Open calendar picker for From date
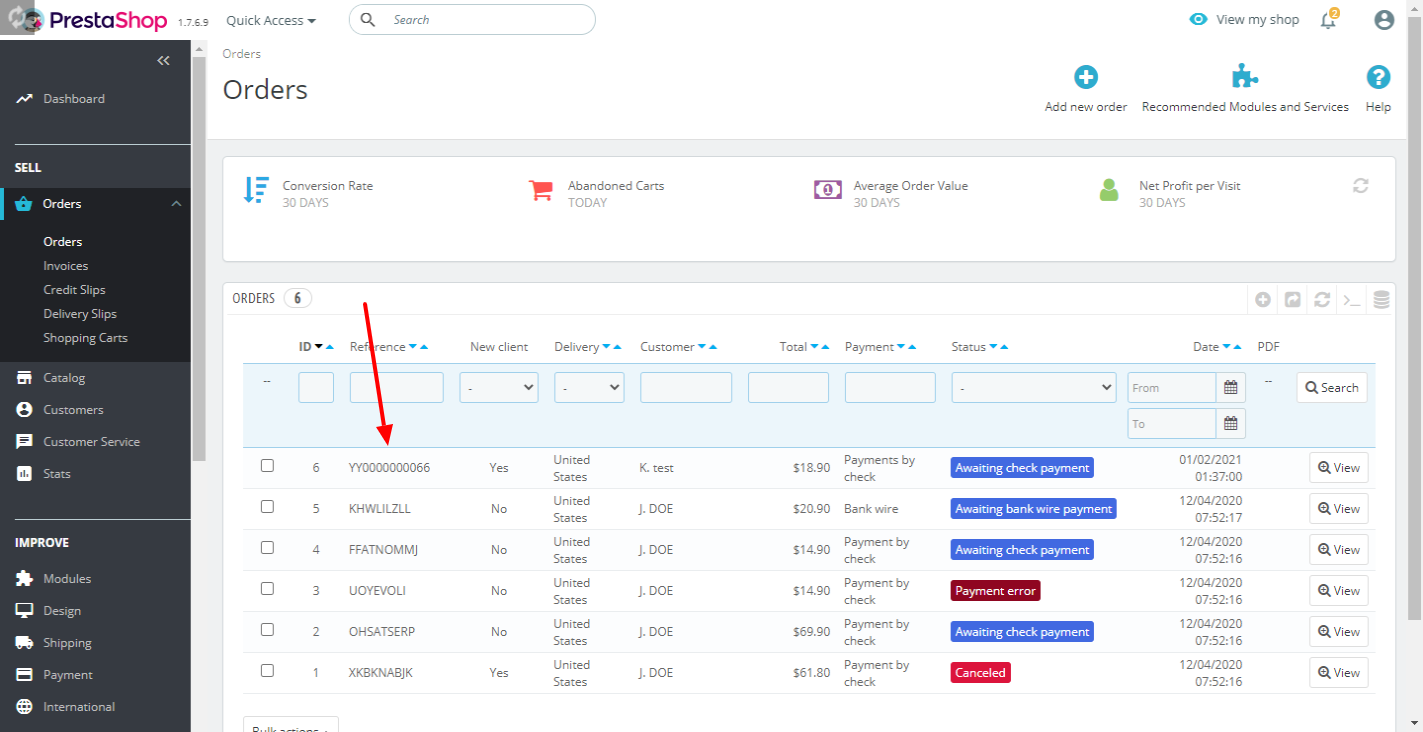This screenshot has width=1423, height=732. click(1231, 388)
